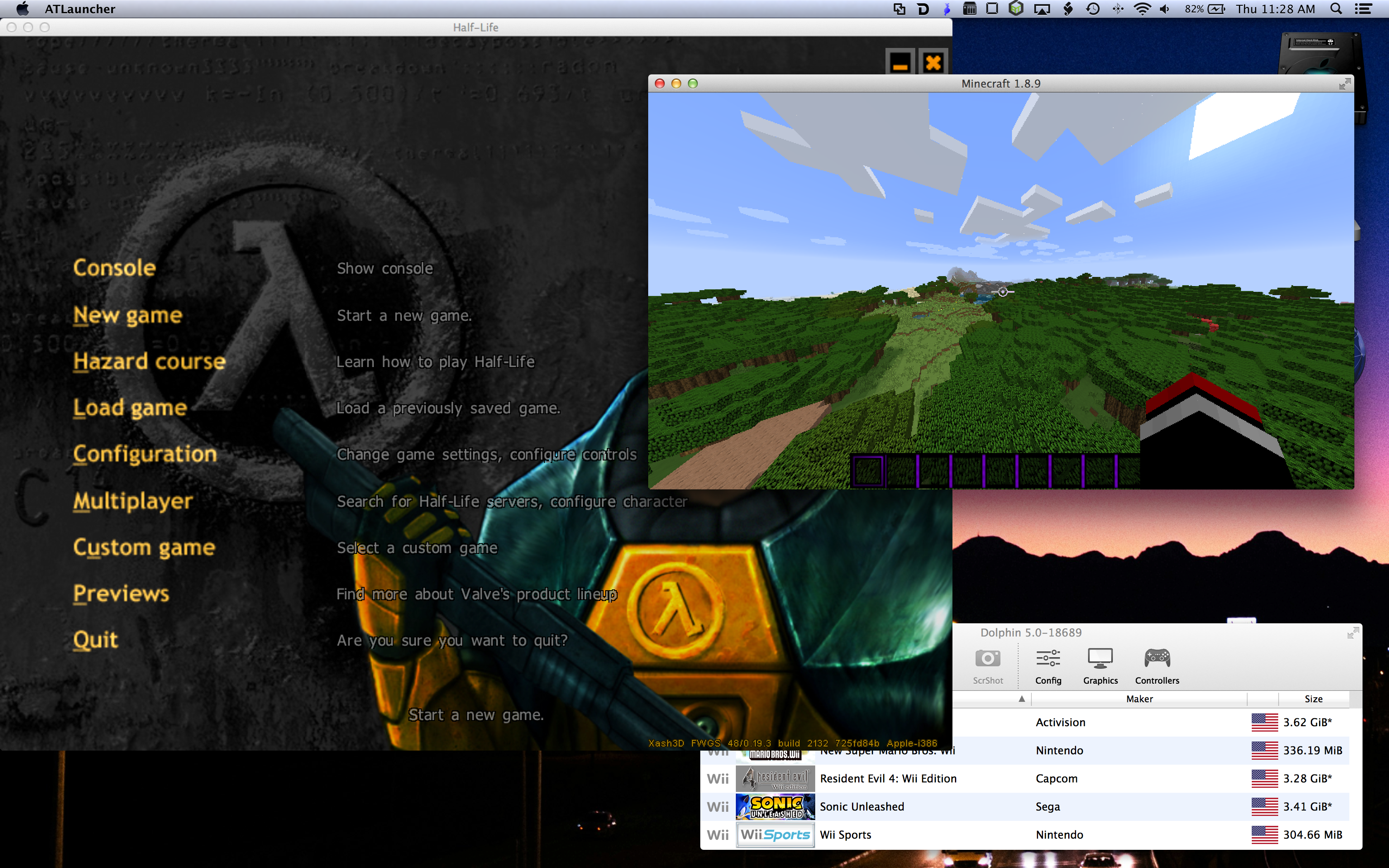
Task: Select Custom game in Half-Life
Action: tap(144, 547)
